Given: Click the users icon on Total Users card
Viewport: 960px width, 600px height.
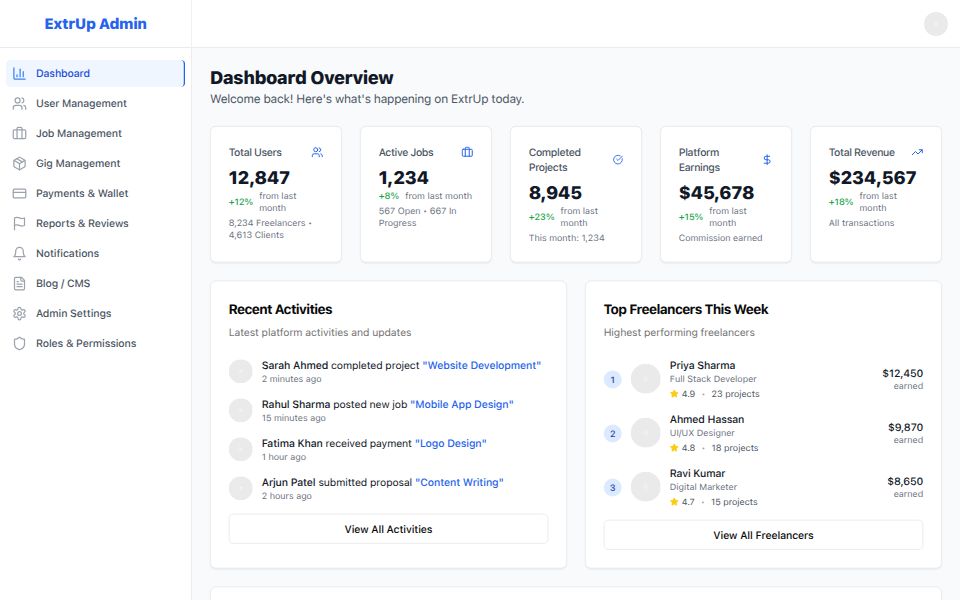Looking at the screenshot, I should coord(317,152).
